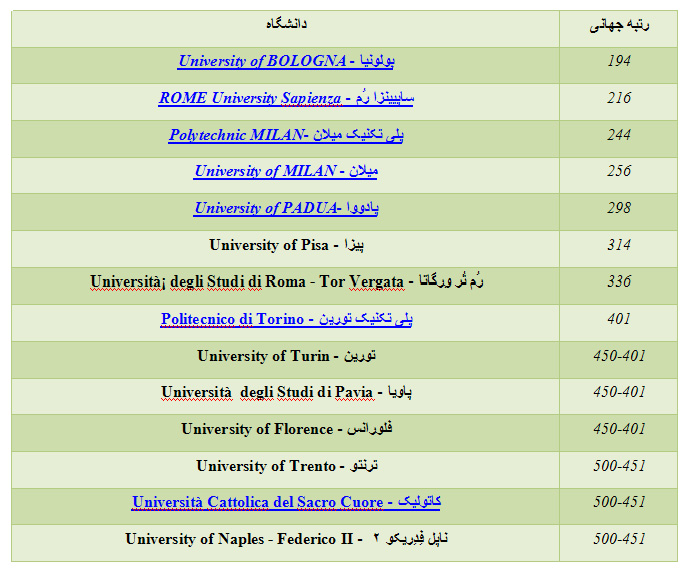Viewport: 692px width, 581px height.
Task: Open the University of BOLOGNA link
Action: tap(286, 61)
